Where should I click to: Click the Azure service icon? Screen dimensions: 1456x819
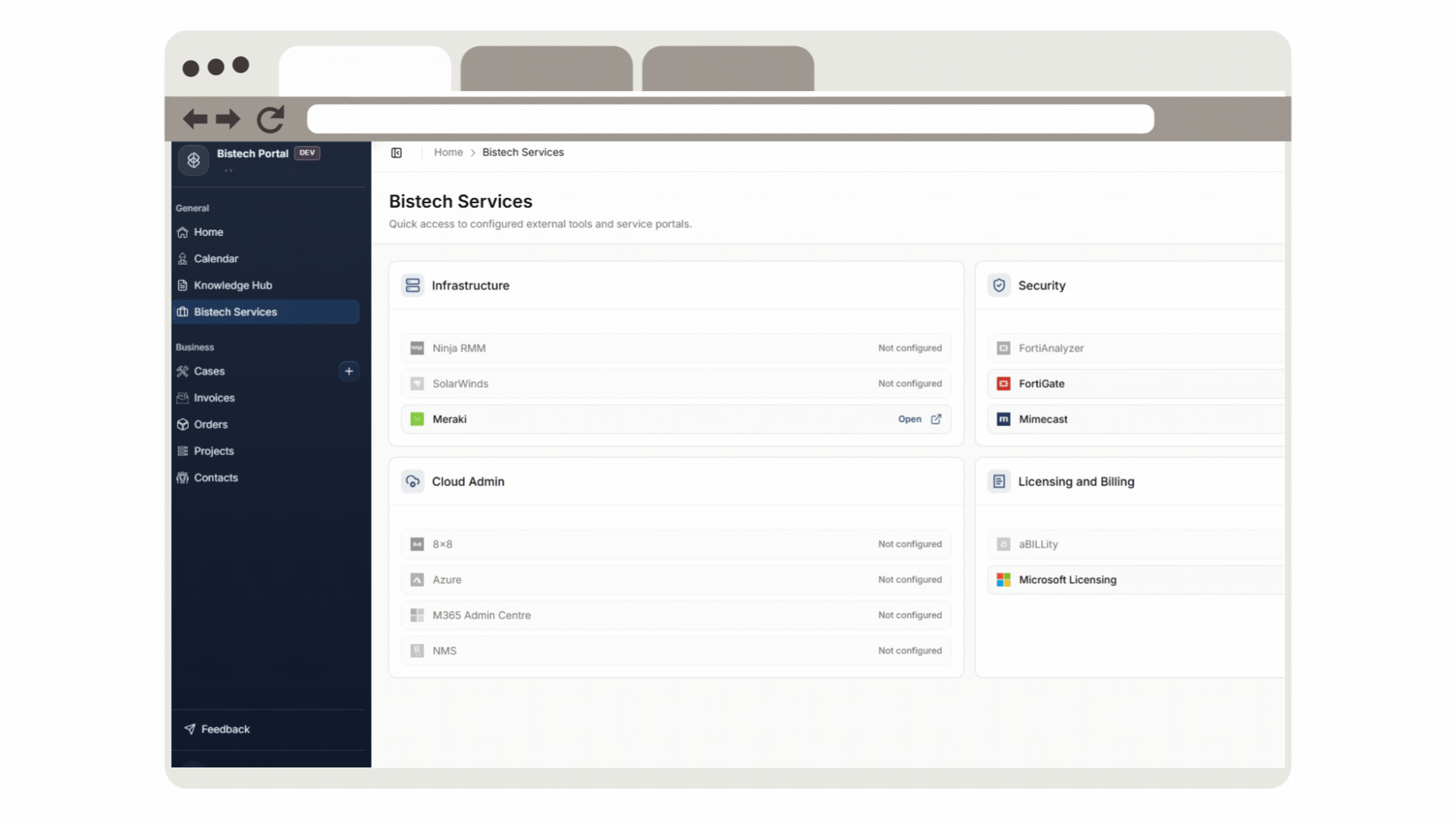tap(417, 579)
